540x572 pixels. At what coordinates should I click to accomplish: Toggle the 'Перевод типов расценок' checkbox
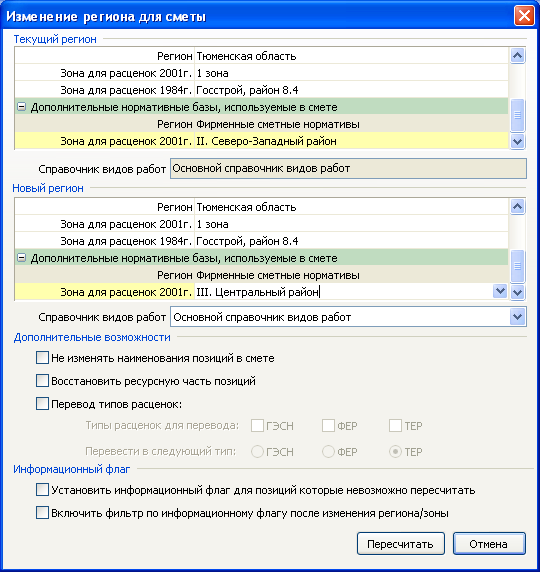tap(42, 404)
